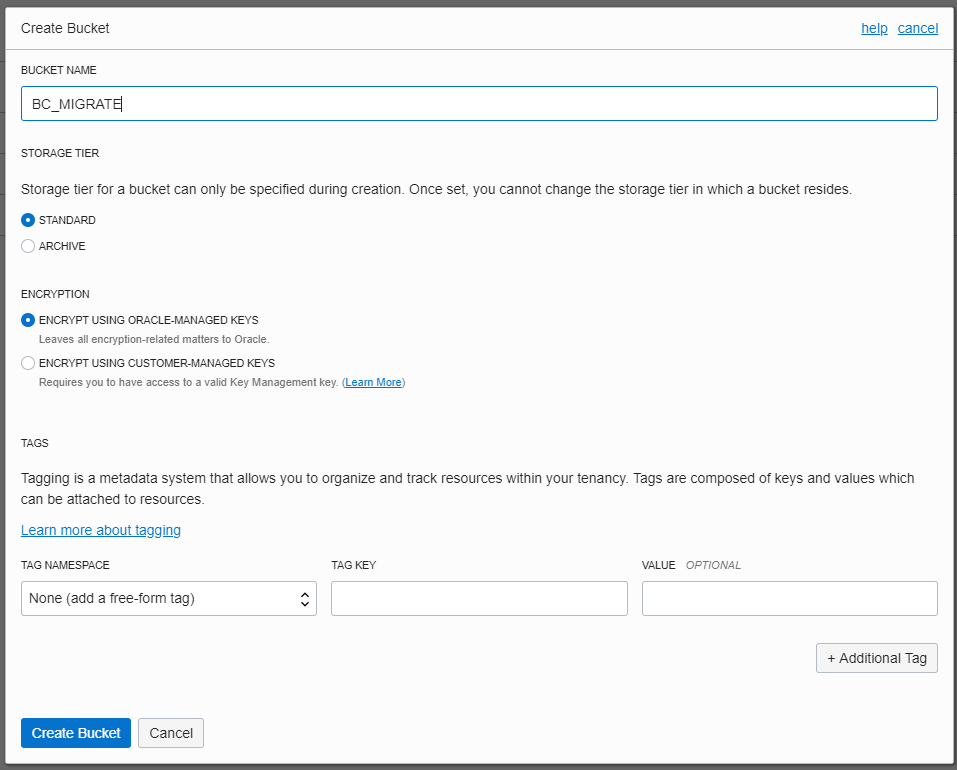The height and width of the screenshot is (770, 957).
Task: Enable encryption using customer-managed keys
Action: (28, 363)
